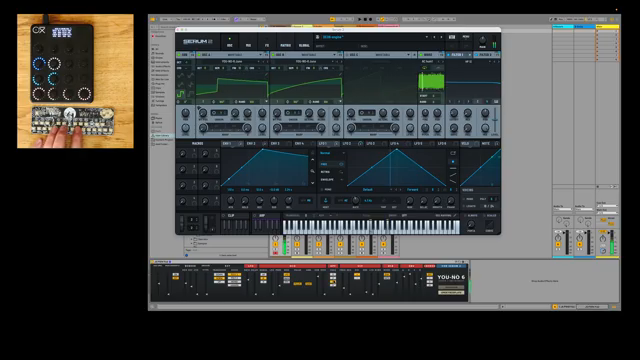Screen dimensions: 640x360
Task: Open the Serum MENU button
Action: point(466,37)
